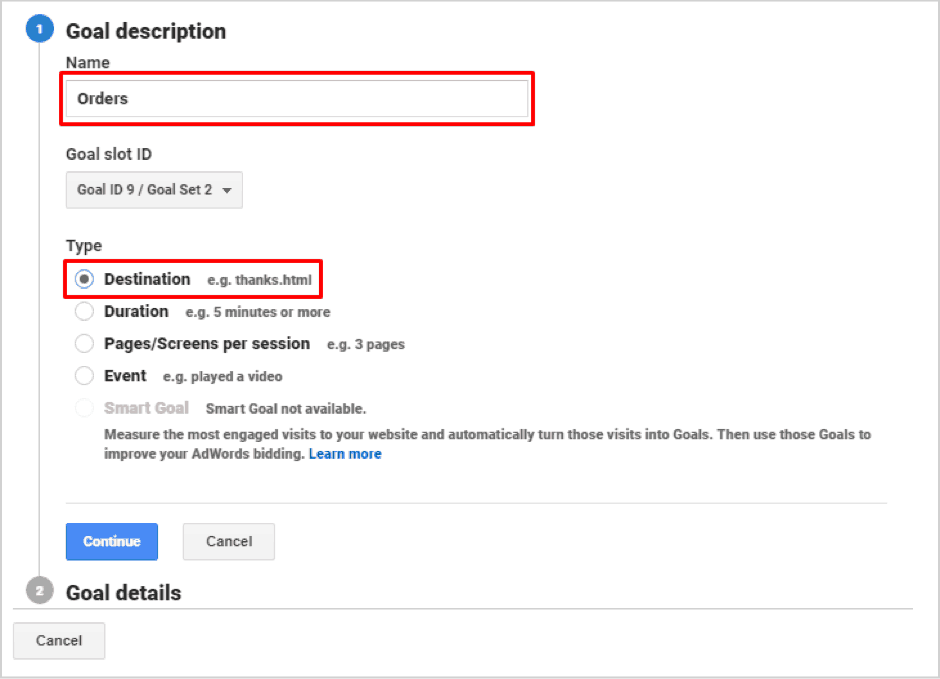
Task: Click the bottom-left Cancel button
Action: point(59,640)
